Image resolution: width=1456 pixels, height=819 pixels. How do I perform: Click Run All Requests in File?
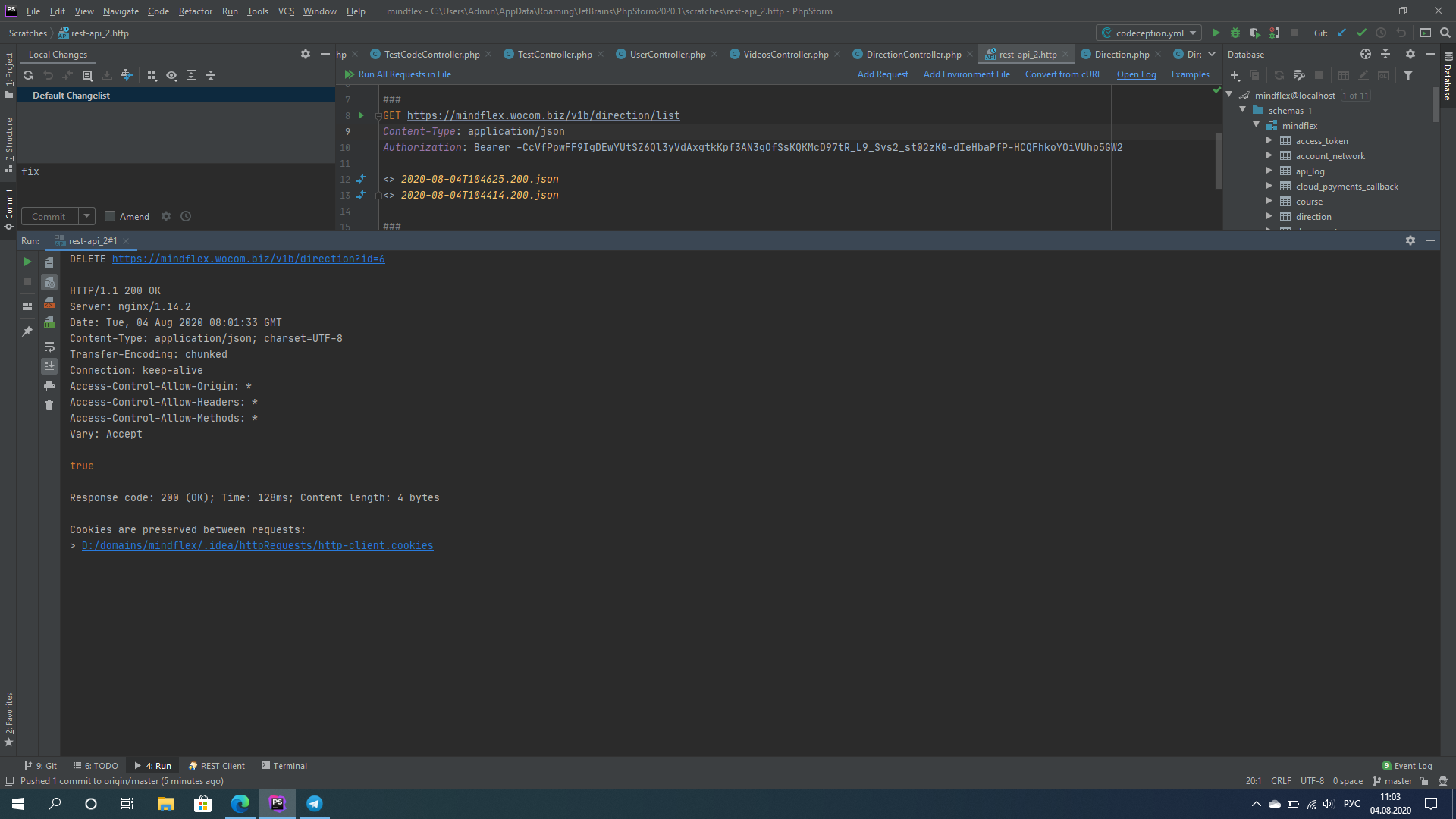398,74
